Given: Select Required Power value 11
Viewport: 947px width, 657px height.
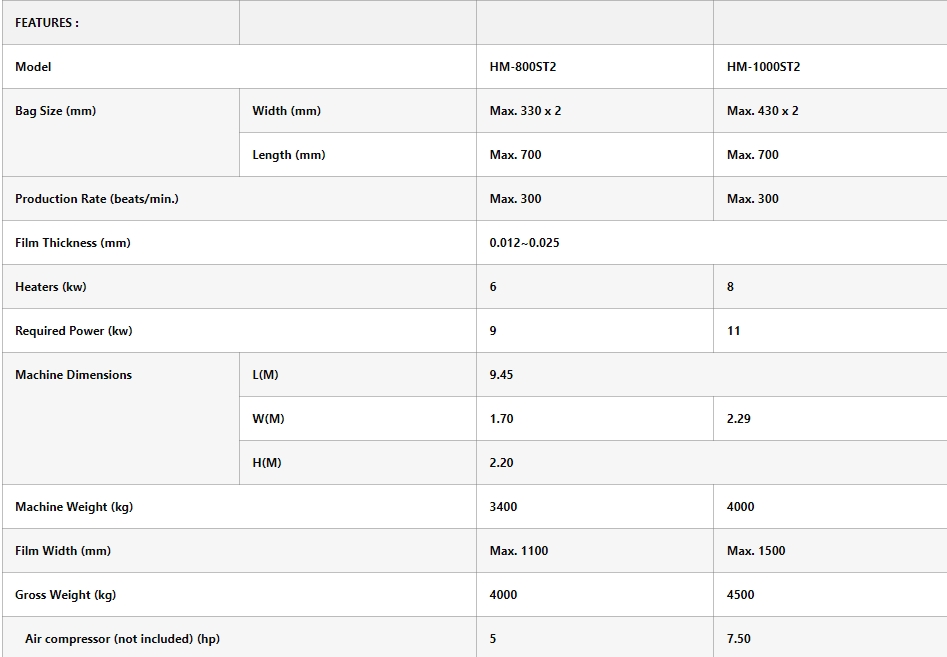Looking at the screenshot, I should point(733,331).
